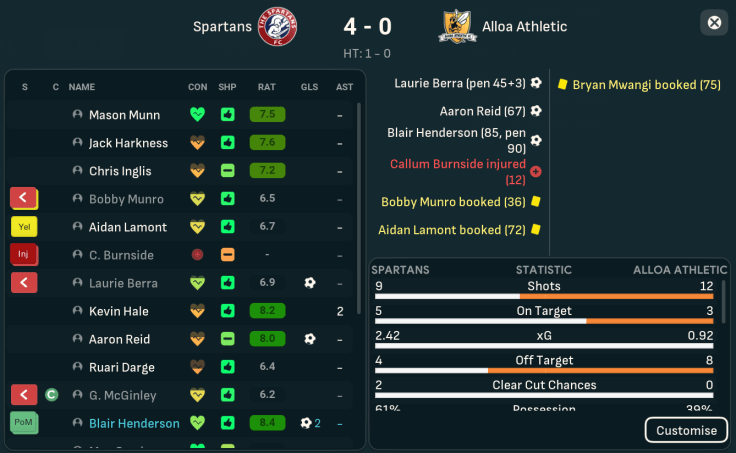Close the match result panel
Image resolution: width=736 pixels, height=453 pixels.
[714, 23]
